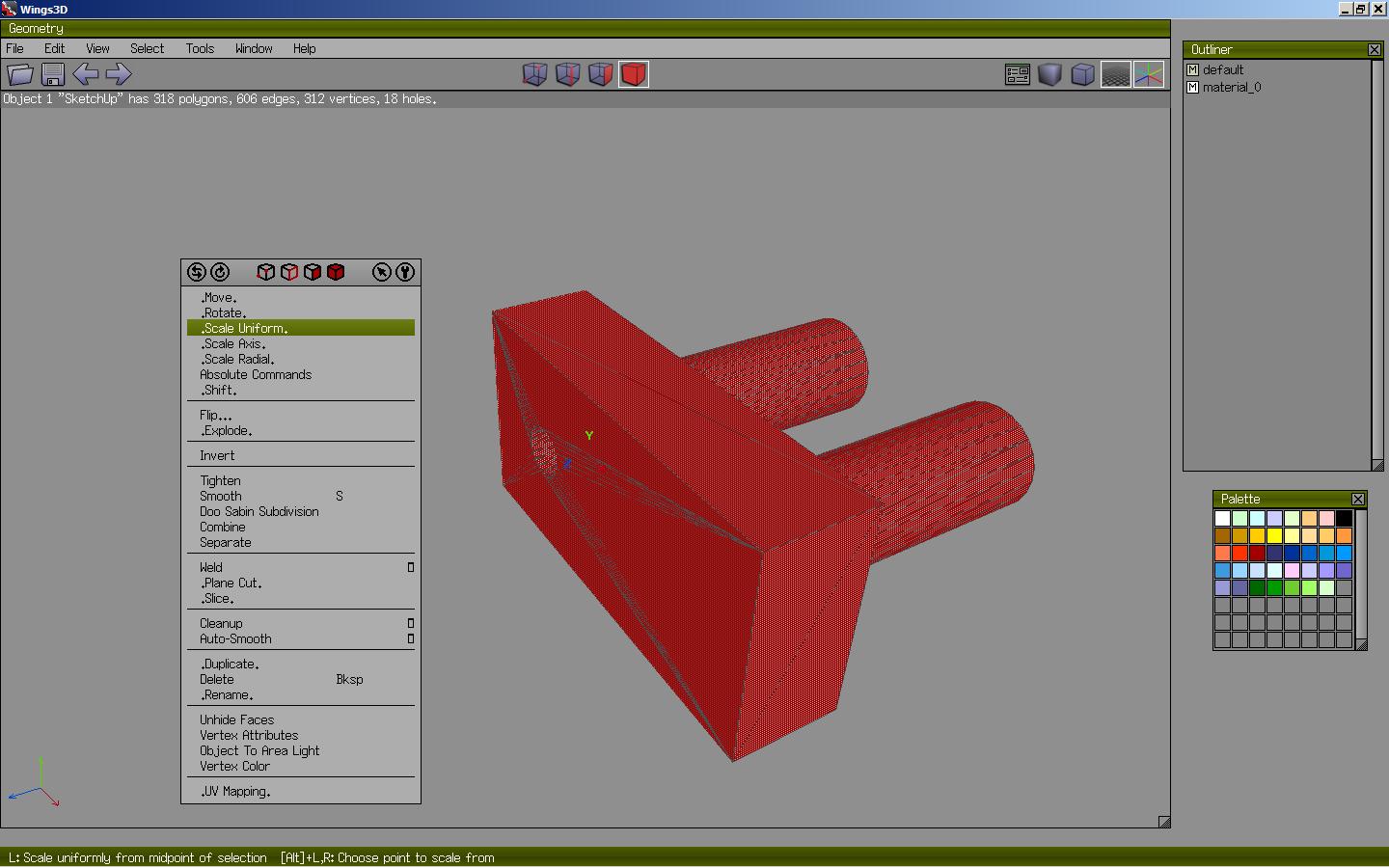Image resolution: width=1389 pixels, height=868 pixels.
Task: Close the Outliner panel
Action: click(x=1375, y=49)
